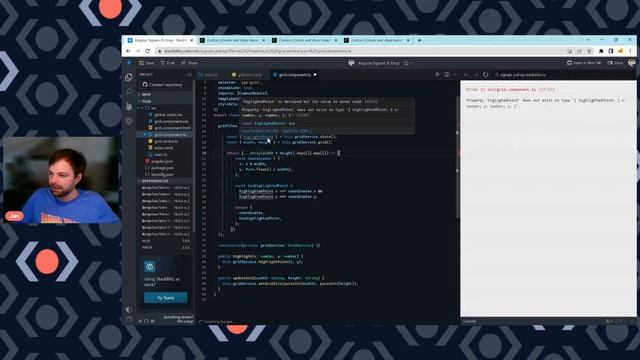Image resolution: width=640 pixels, height=360 pixels.
Task: Open the browser extensions puzzle icon
Action: point(601,51)
